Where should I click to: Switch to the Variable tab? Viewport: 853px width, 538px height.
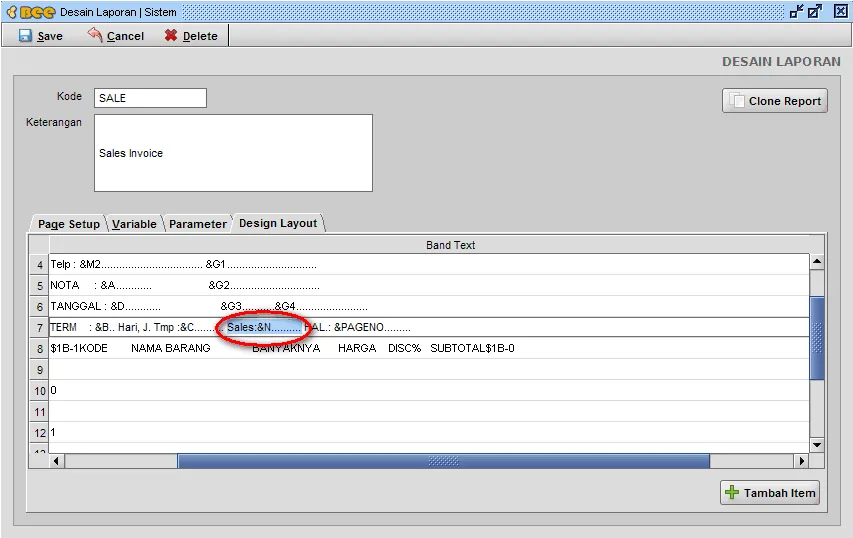coord(134,224)
